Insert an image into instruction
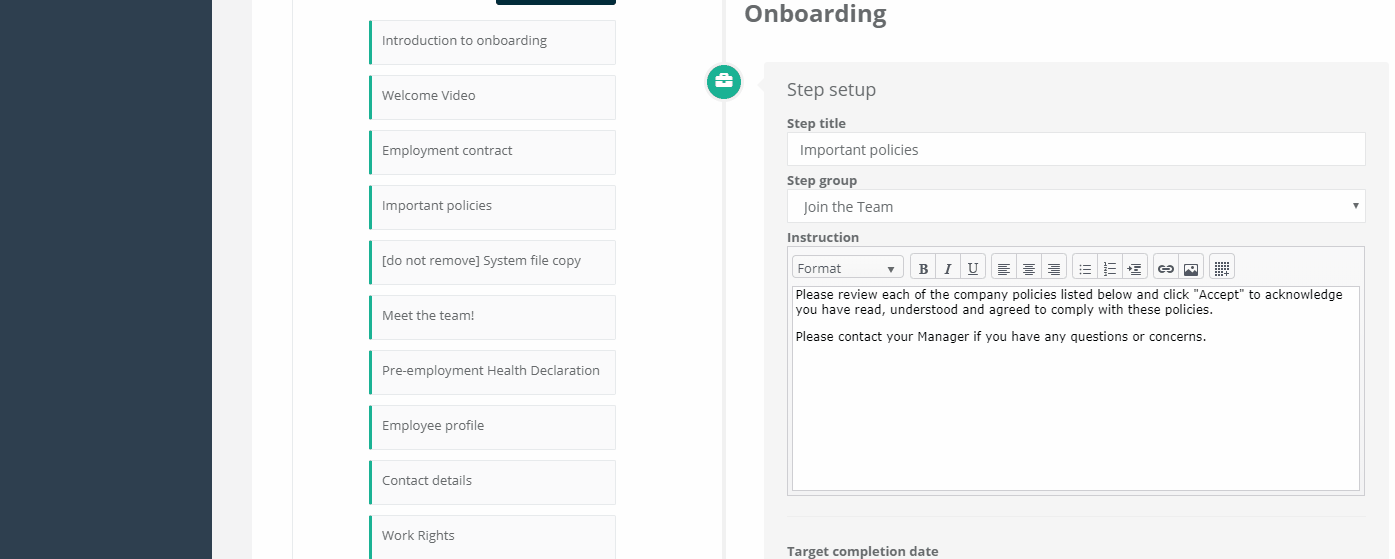 [x=1191, y=268]
